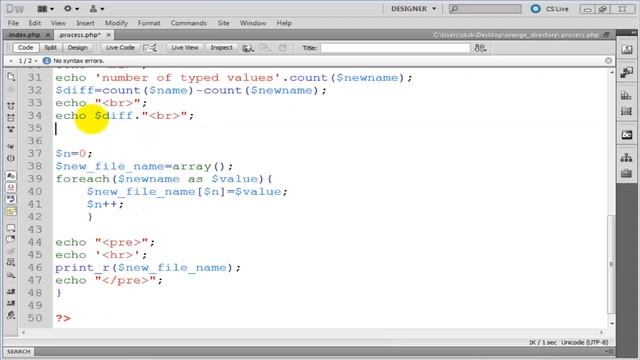640x360 pixels.
Task: Click the Apply Comment icon
Action: [x=11, y=228]
